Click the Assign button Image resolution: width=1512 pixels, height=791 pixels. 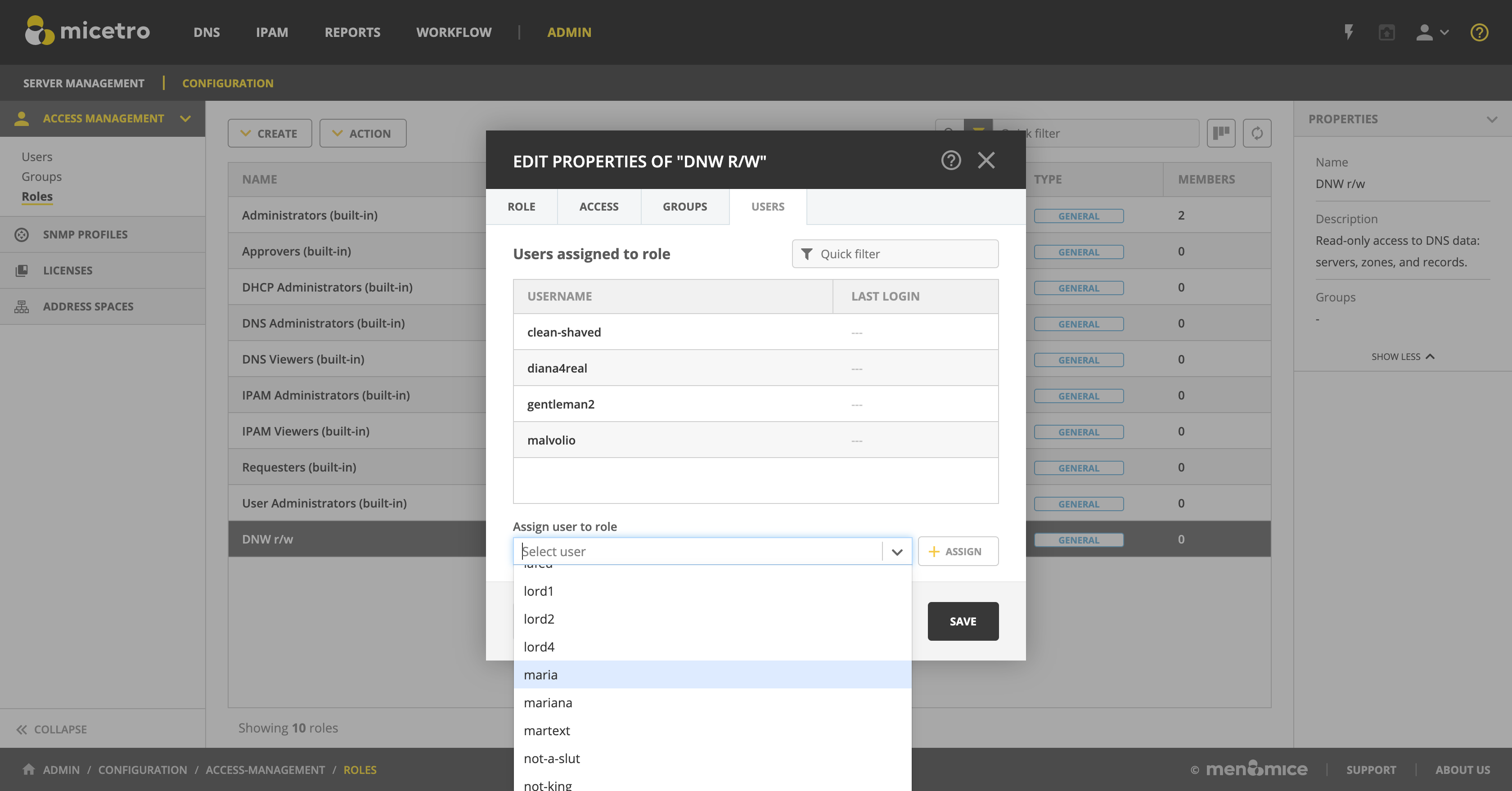coord(957,552)
